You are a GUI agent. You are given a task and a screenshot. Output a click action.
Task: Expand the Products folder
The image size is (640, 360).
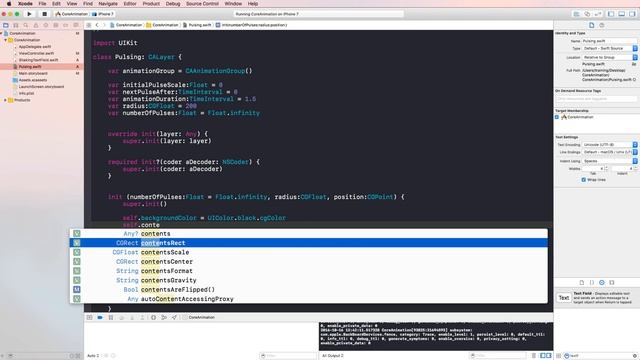(6, 100)
